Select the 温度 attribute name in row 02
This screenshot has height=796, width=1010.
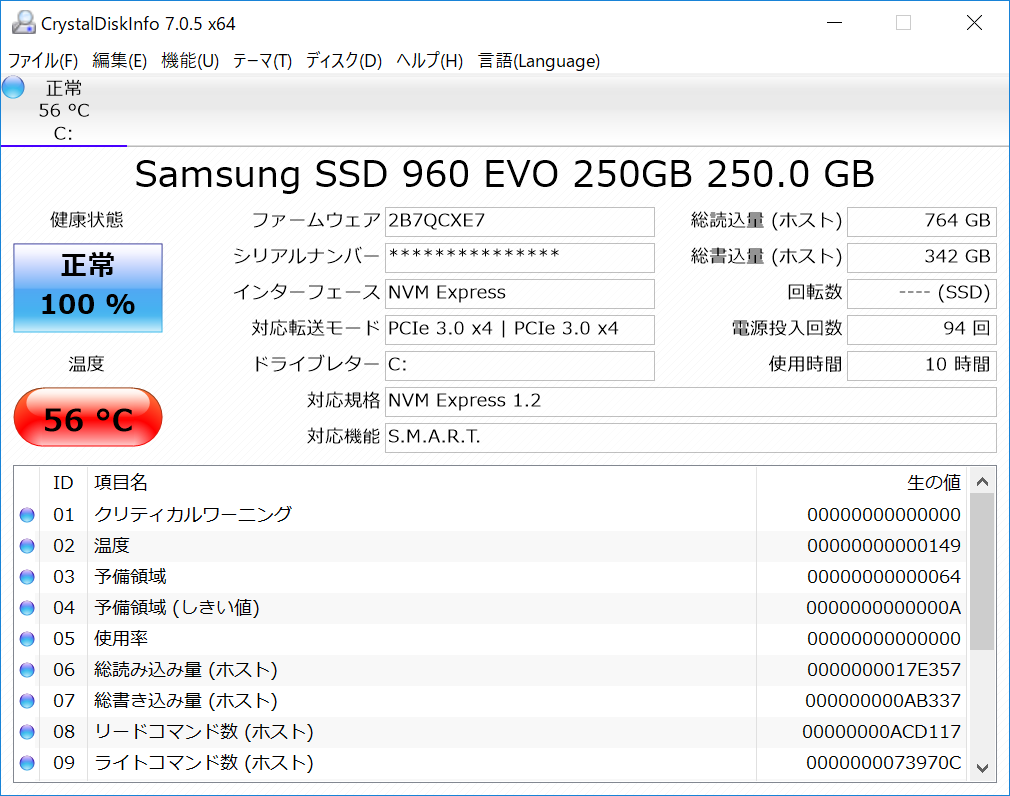[x=111, y=546]
